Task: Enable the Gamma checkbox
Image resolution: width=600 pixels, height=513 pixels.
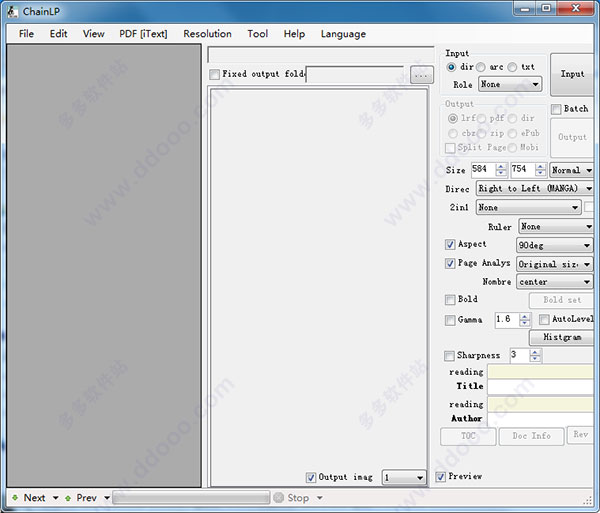Action: (450, 320)
